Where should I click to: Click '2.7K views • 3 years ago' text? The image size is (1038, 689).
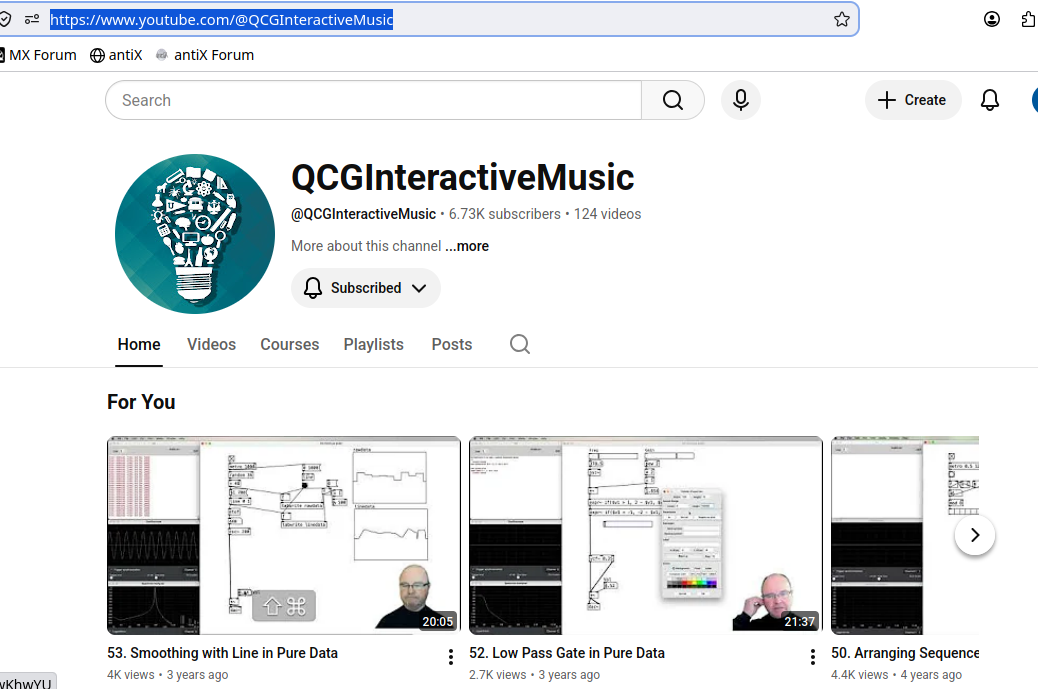point(534,675)
